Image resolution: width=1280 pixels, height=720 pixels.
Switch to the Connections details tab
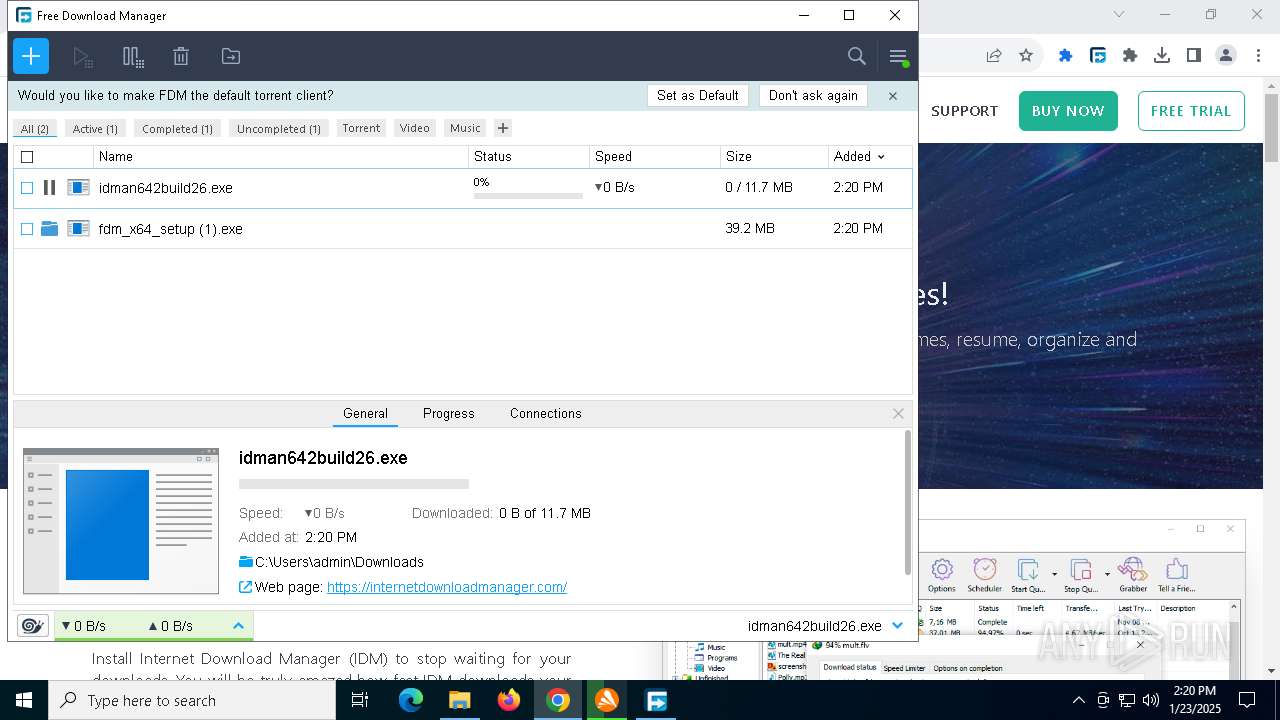[546, 414]
